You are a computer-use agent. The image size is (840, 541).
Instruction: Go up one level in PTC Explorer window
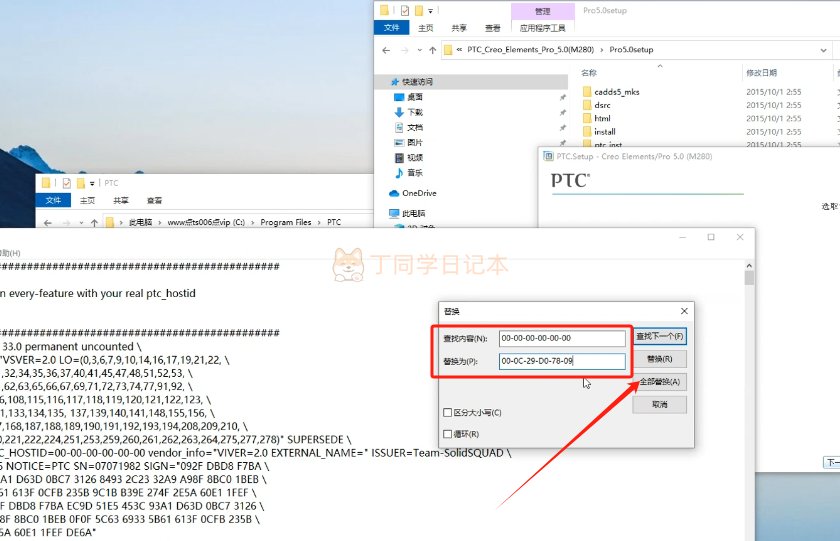[x=94, y=223]
